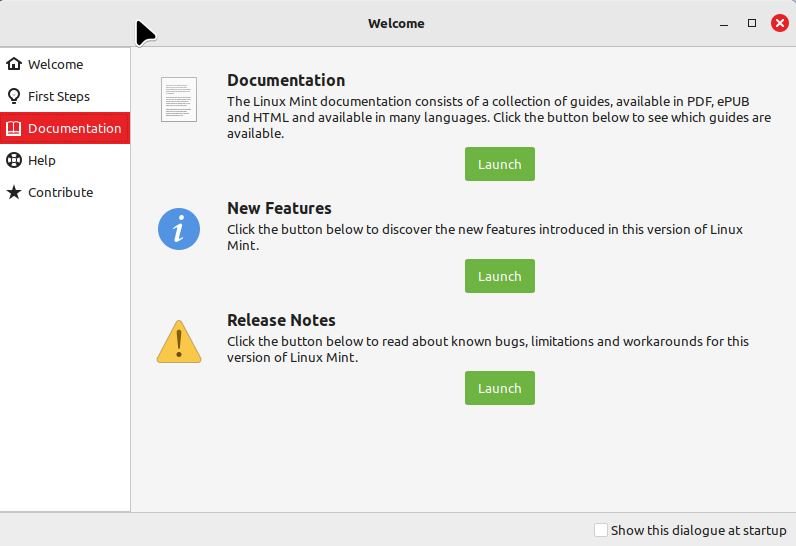The image size is (796, 546).
Task: Minimize the Welcome window
Action: (724, 24)
